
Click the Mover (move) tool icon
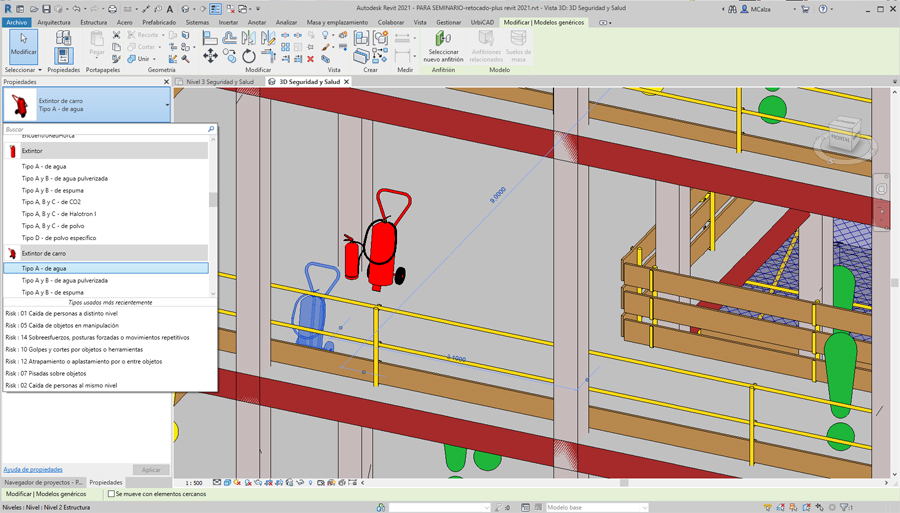[210, 57]
